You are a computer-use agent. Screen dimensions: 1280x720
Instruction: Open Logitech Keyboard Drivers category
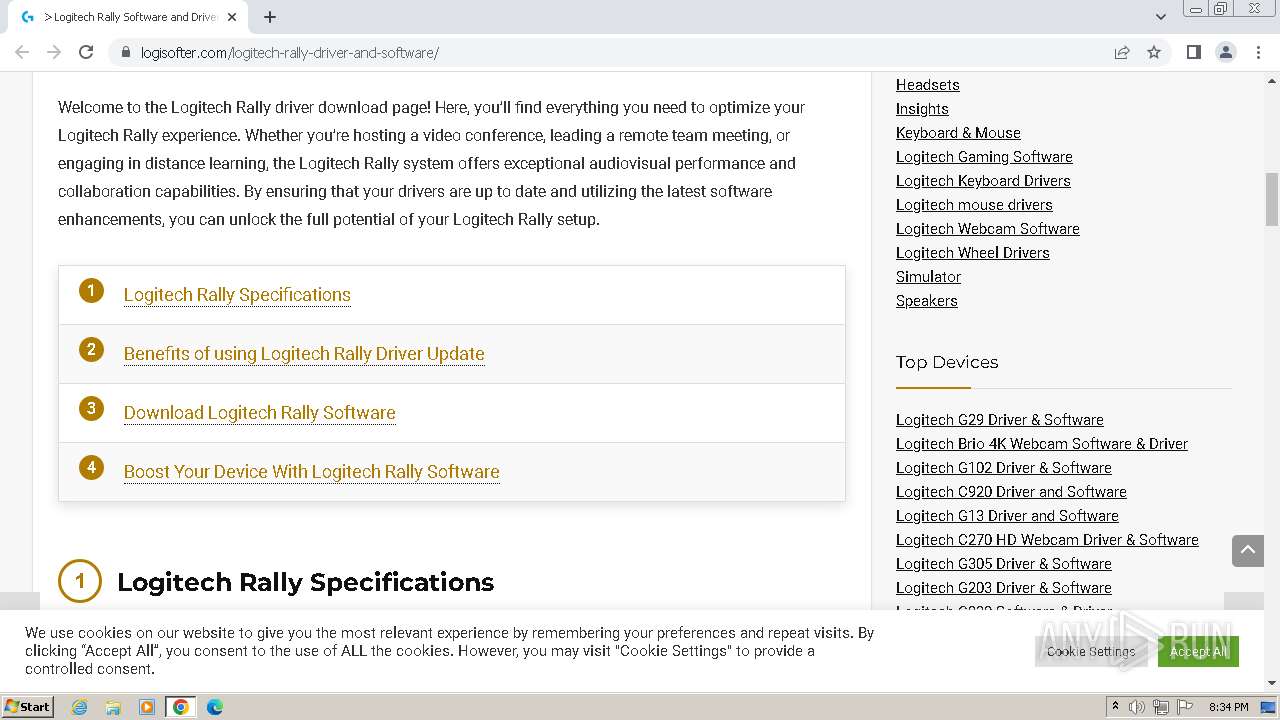(983, 181)
